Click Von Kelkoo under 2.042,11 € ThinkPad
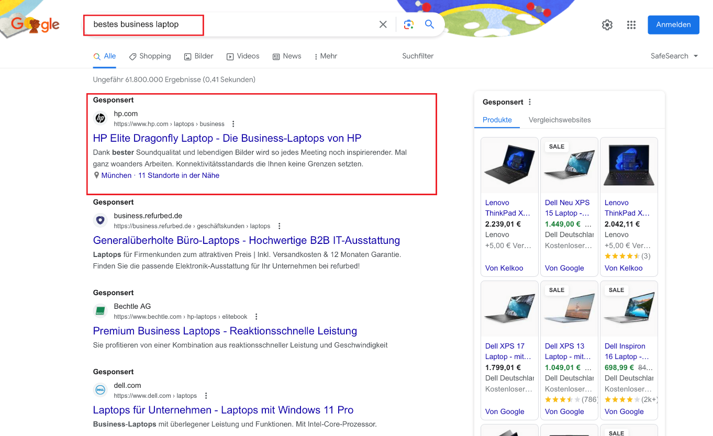The height and width of the screenshot is (436, 713). click(x=623, y=268)
